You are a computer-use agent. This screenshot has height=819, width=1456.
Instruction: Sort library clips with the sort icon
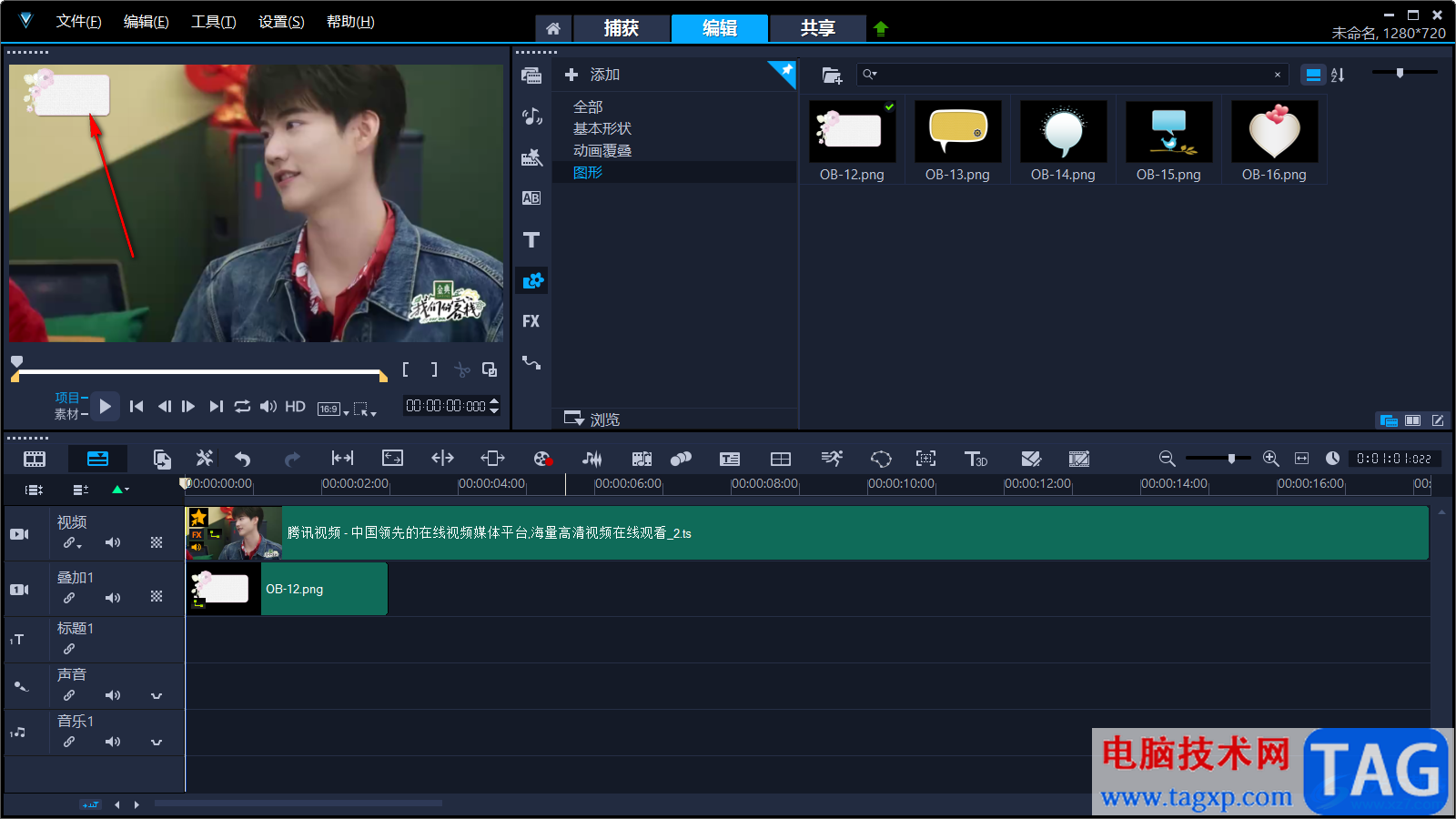pos(1338,75)
